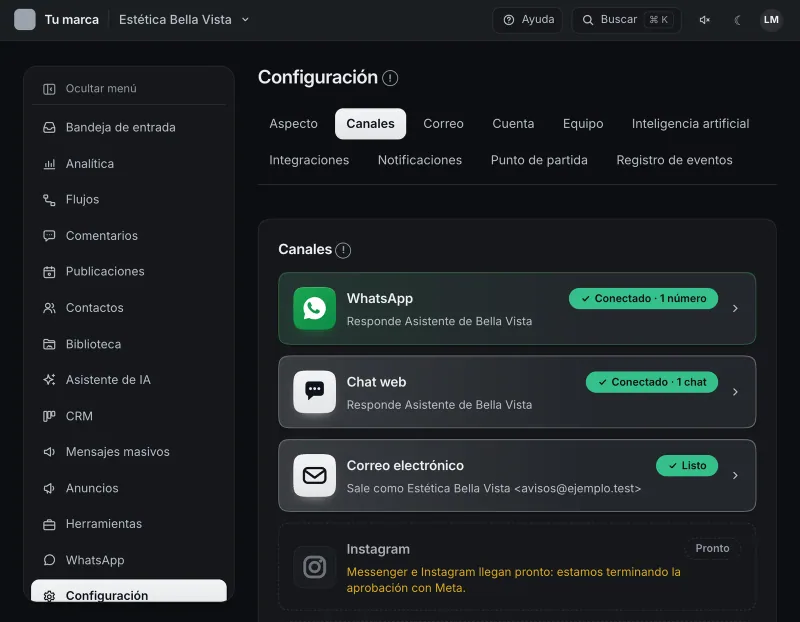800x622 pixels.
Task: Switch to the Correo tab
Action: 443,123
